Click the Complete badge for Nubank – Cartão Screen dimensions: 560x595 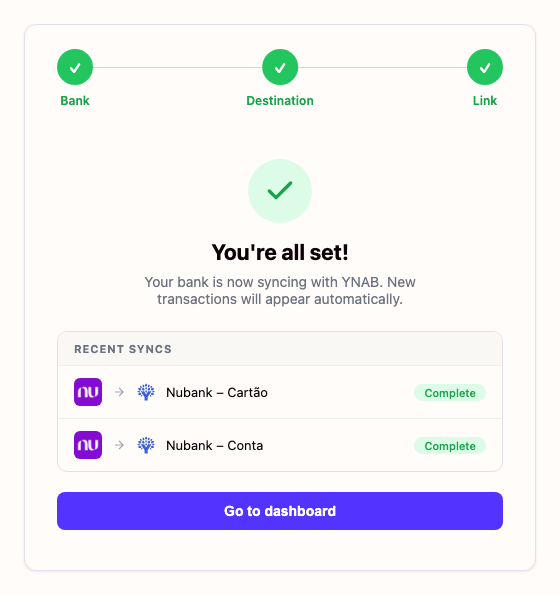tap(450, 393)
